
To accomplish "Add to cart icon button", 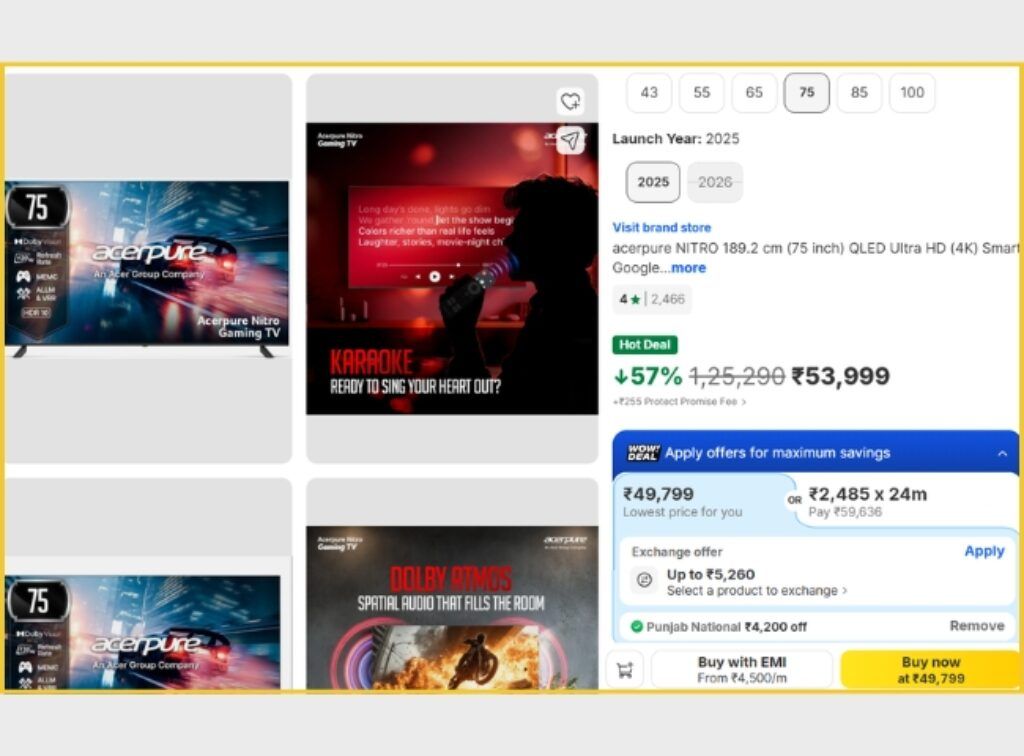I will tap(625, 670).
